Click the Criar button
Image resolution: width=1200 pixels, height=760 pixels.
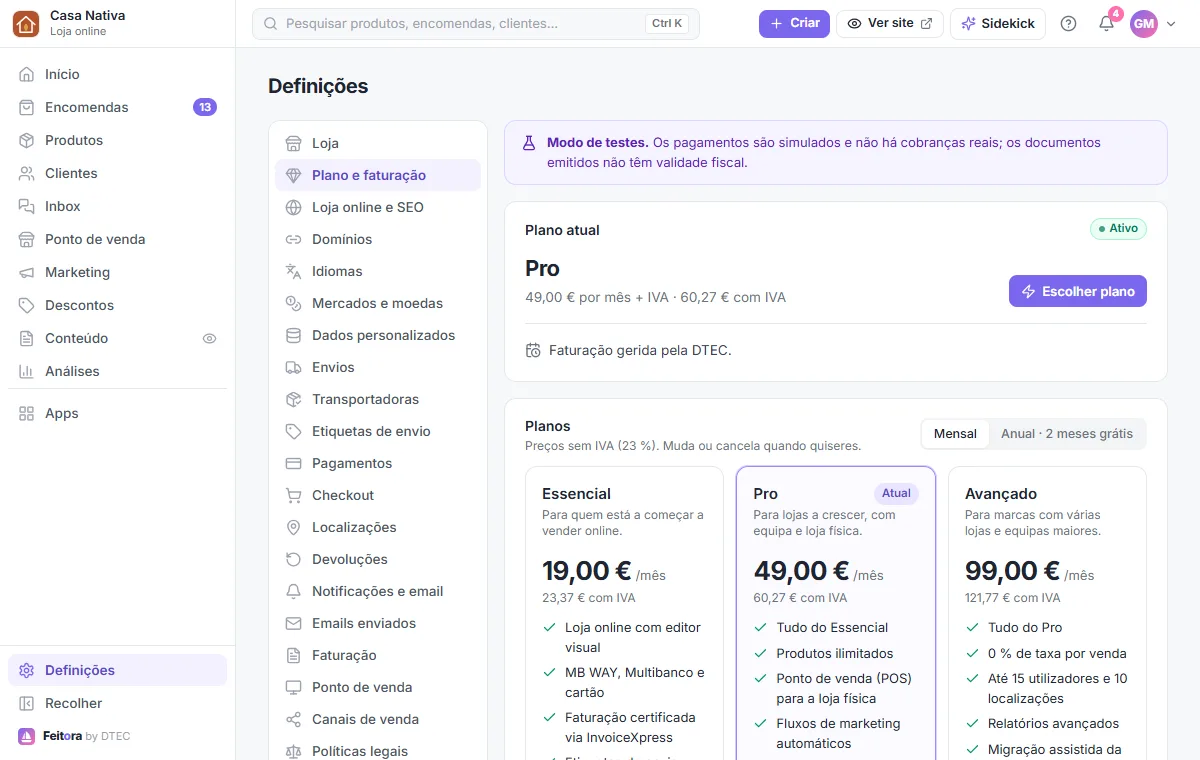pos(794,23)
